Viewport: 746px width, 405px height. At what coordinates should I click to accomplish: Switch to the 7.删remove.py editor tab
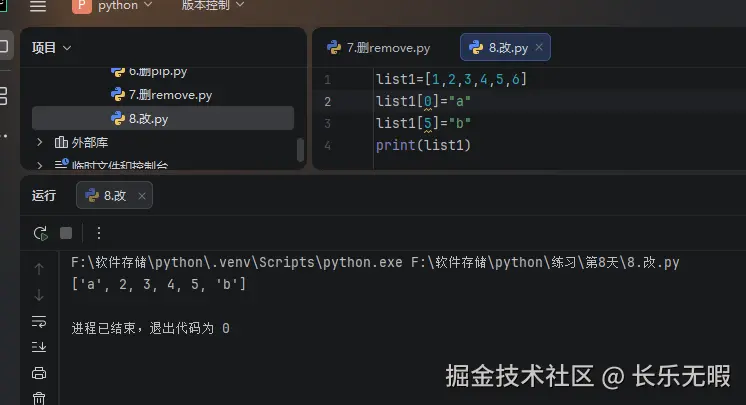point(379,48)
